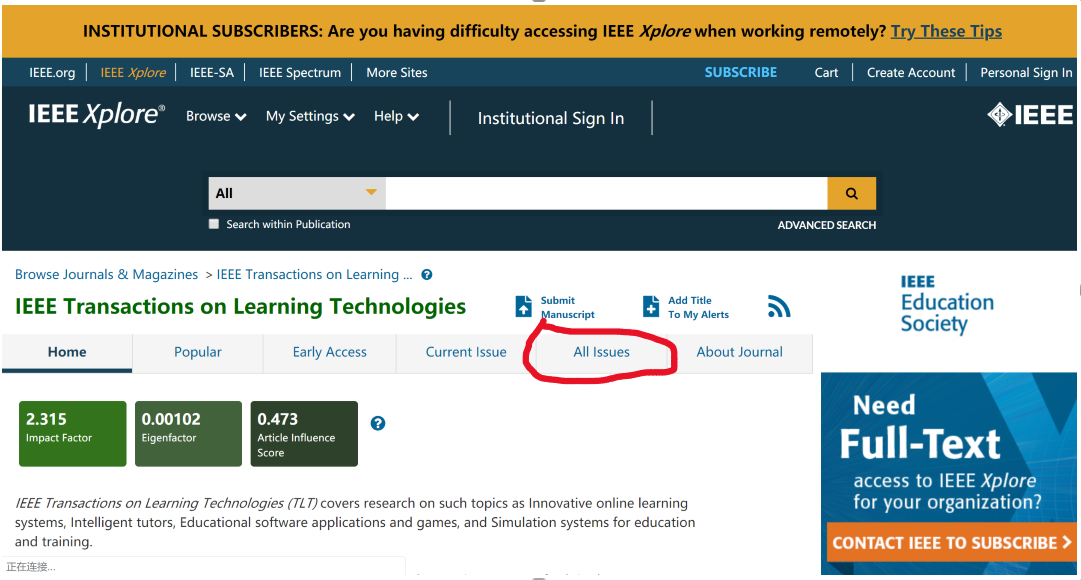The height and width of the screenshot is (580, 1081).
Task: Click the IEEE Education Society logo
Action: click(947, 304)
